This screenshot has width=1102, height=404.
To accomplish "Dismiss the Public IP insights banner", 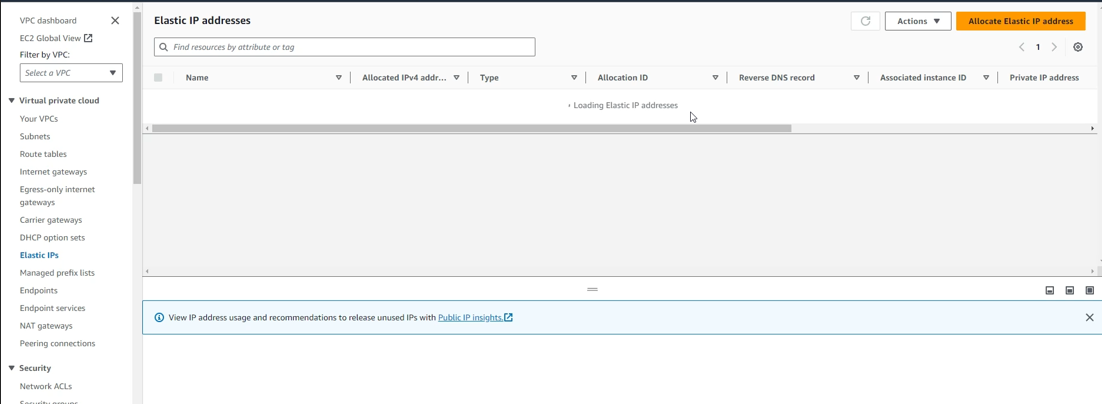I will 1089,317.
